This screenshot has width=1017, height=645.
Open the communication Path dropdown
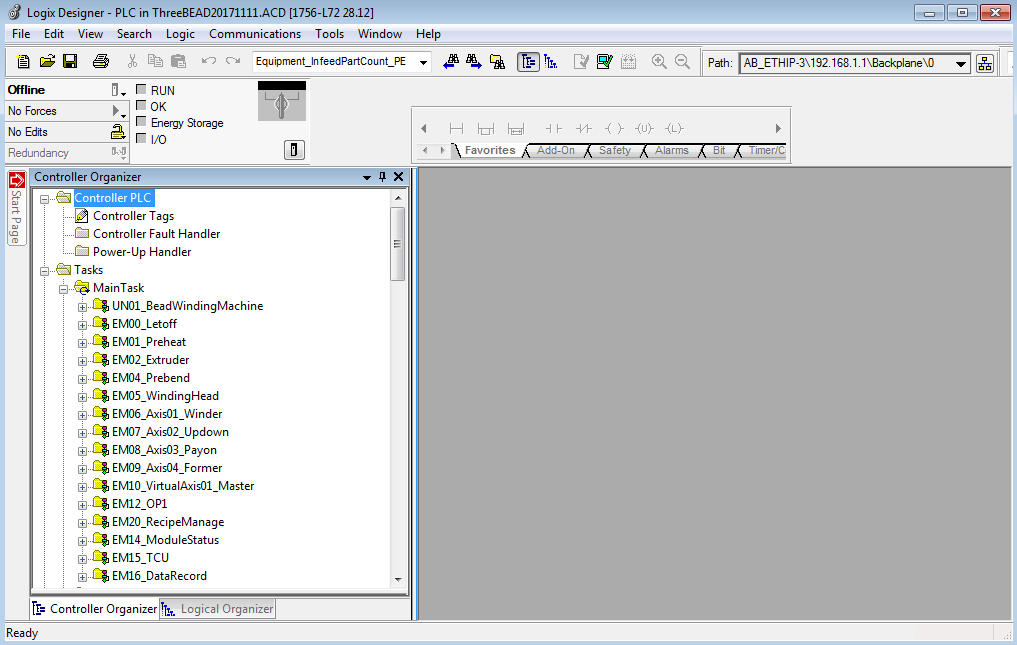pyautogui.click(x=961, y=63)
